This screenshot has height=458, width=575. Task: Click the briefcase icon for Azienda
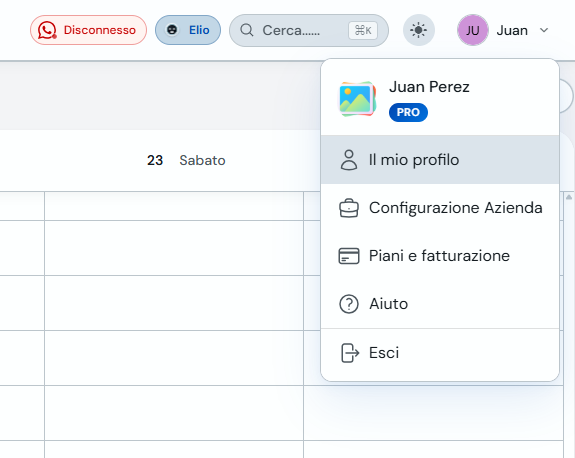point(349,208)
